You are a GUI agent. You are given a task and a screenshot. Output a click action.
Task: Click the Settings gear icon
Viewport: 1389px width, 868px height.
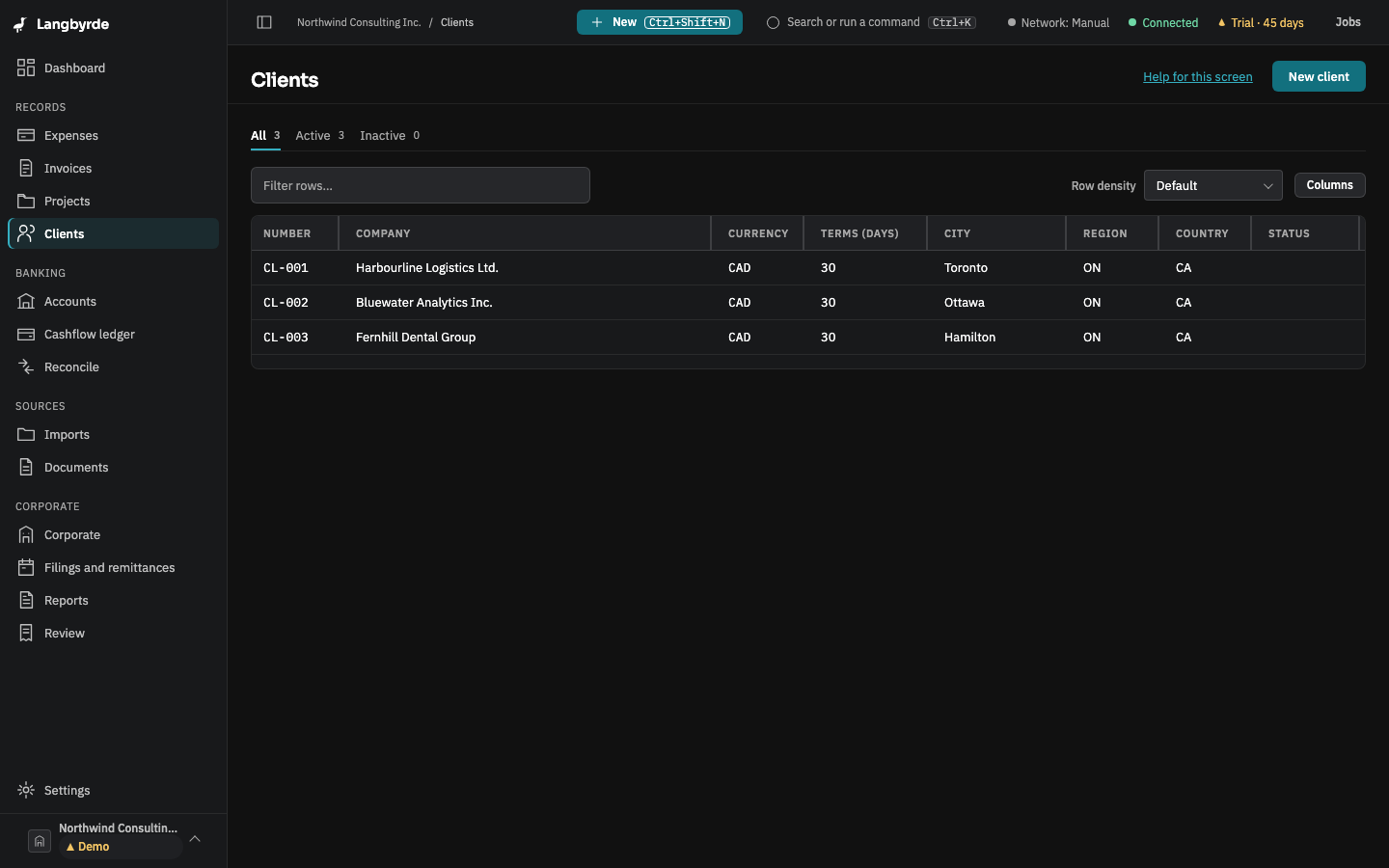coord(26,790)
